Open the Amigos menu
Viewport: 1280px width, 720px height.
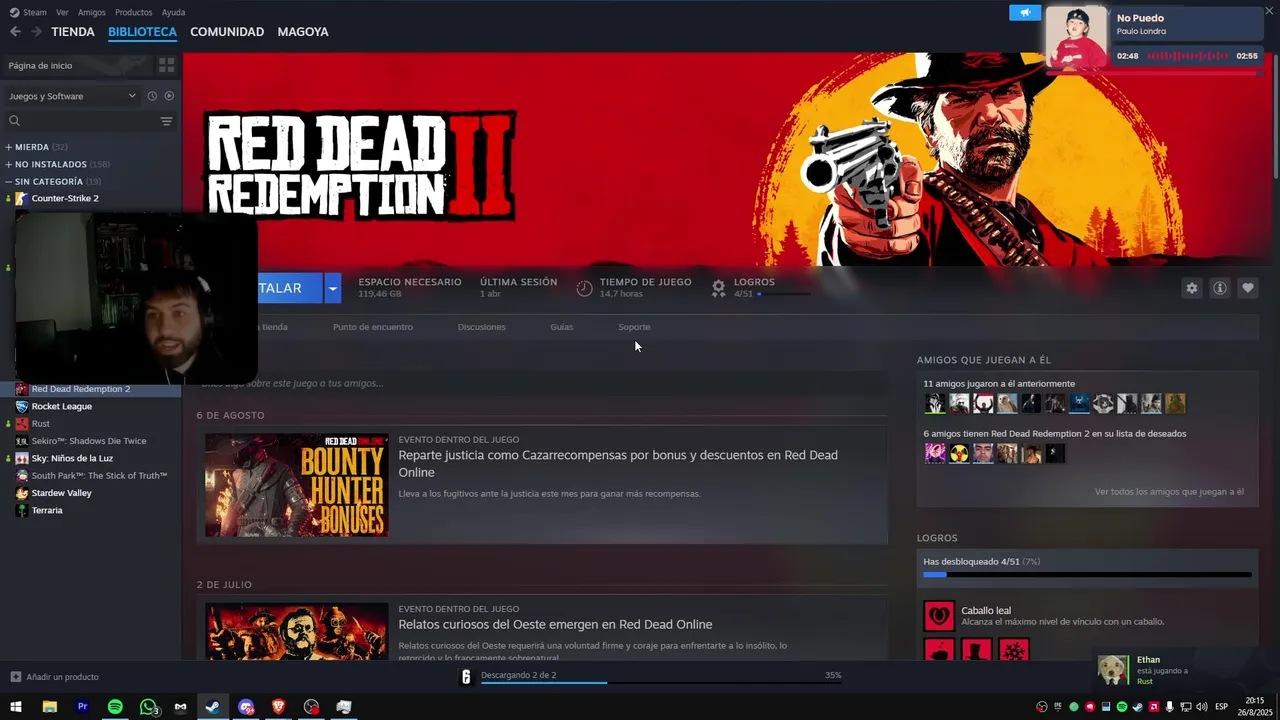pyautogui.click(x=91, y=12)
